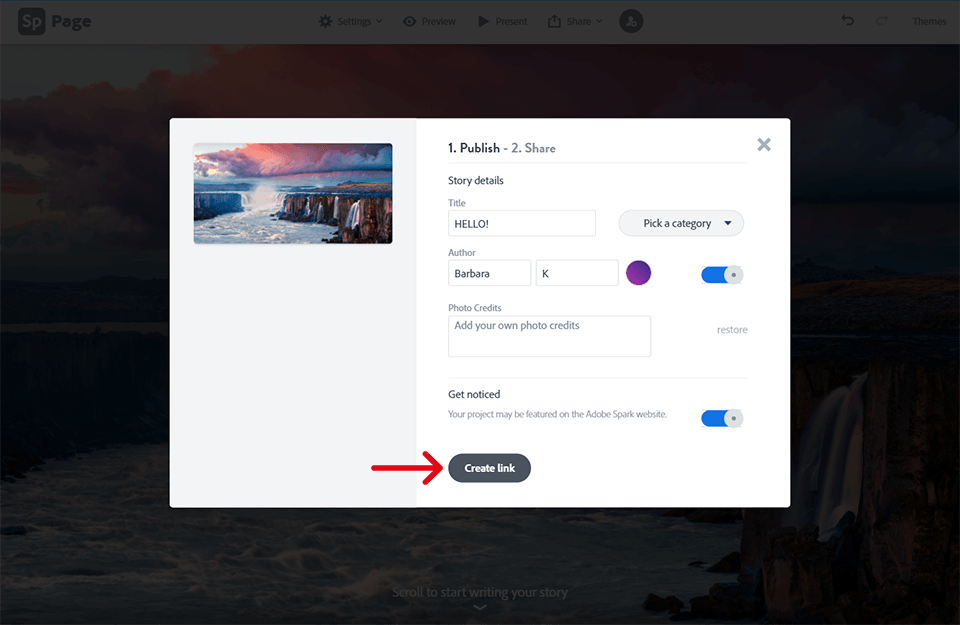Image resolution: width=960 pixels, height=625 pixels.
Task: Disable the Get noticed toggle
Action: (722, 419)
